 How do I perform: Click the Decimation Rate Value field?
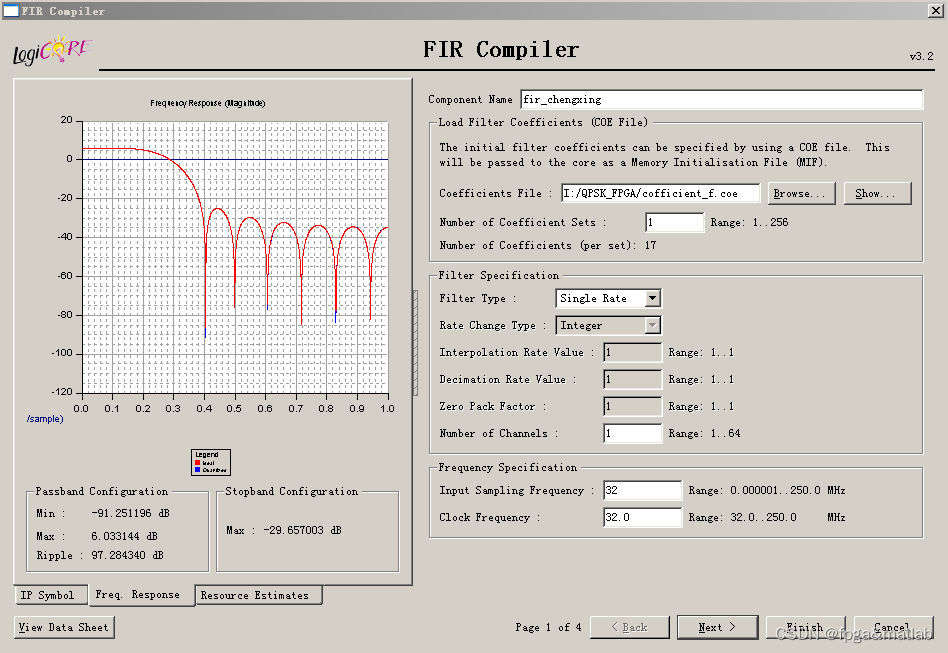pyautogui.click(x=632, y=380)
